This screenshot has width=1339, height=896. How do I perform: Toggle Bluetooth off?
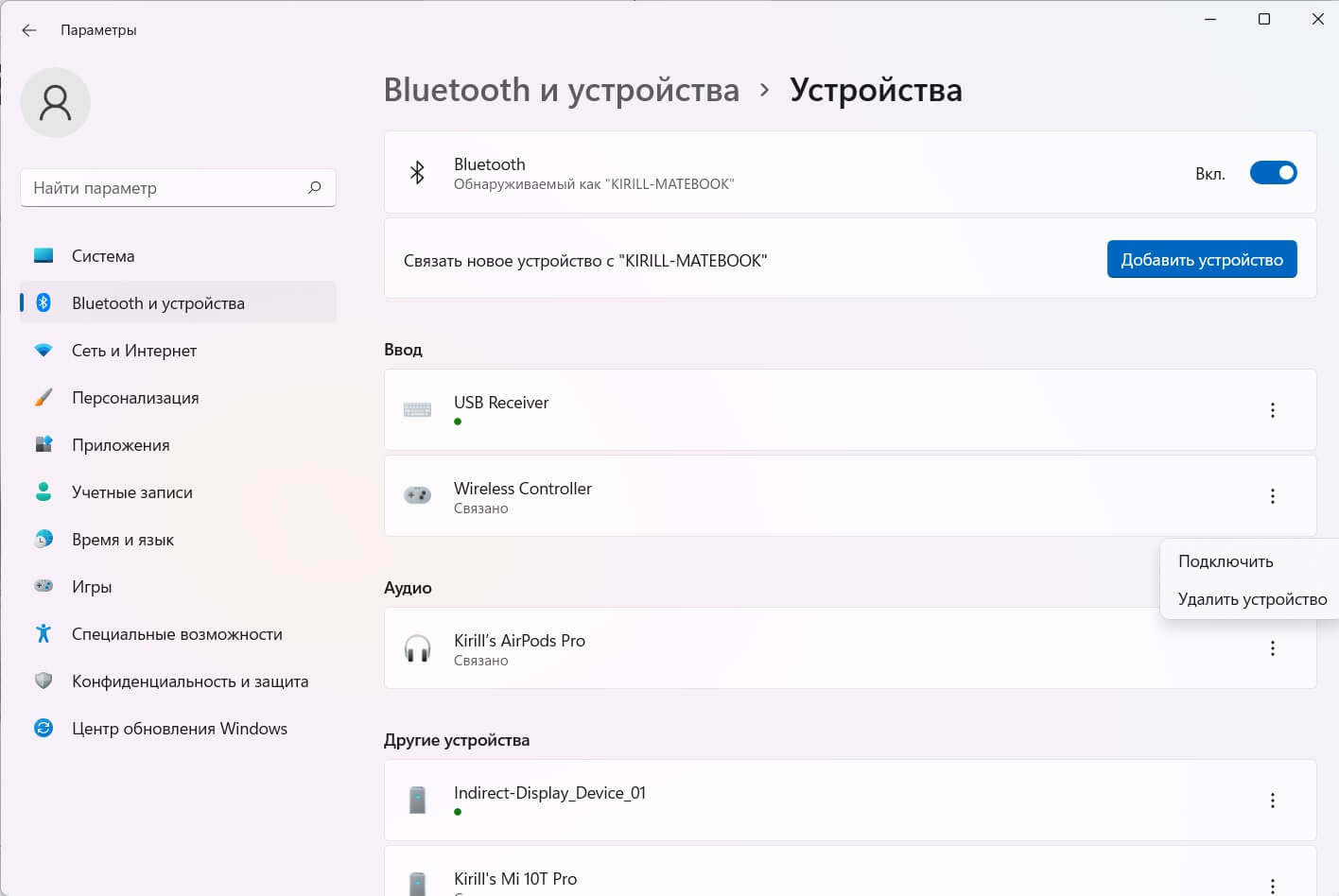[1274, 173]
